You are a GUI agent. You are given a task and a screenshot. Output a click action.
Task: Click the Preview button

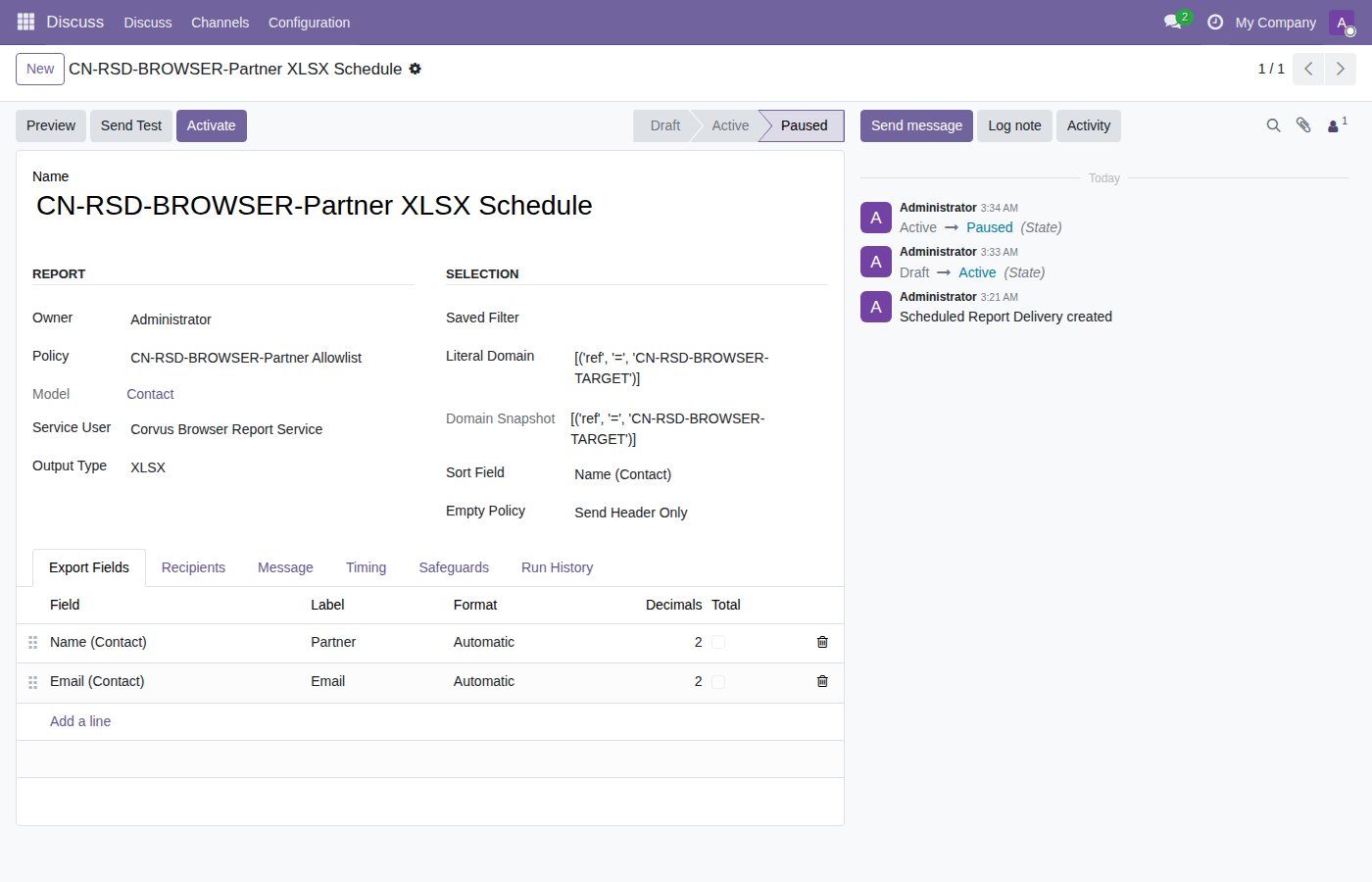(x=51, y=125)
